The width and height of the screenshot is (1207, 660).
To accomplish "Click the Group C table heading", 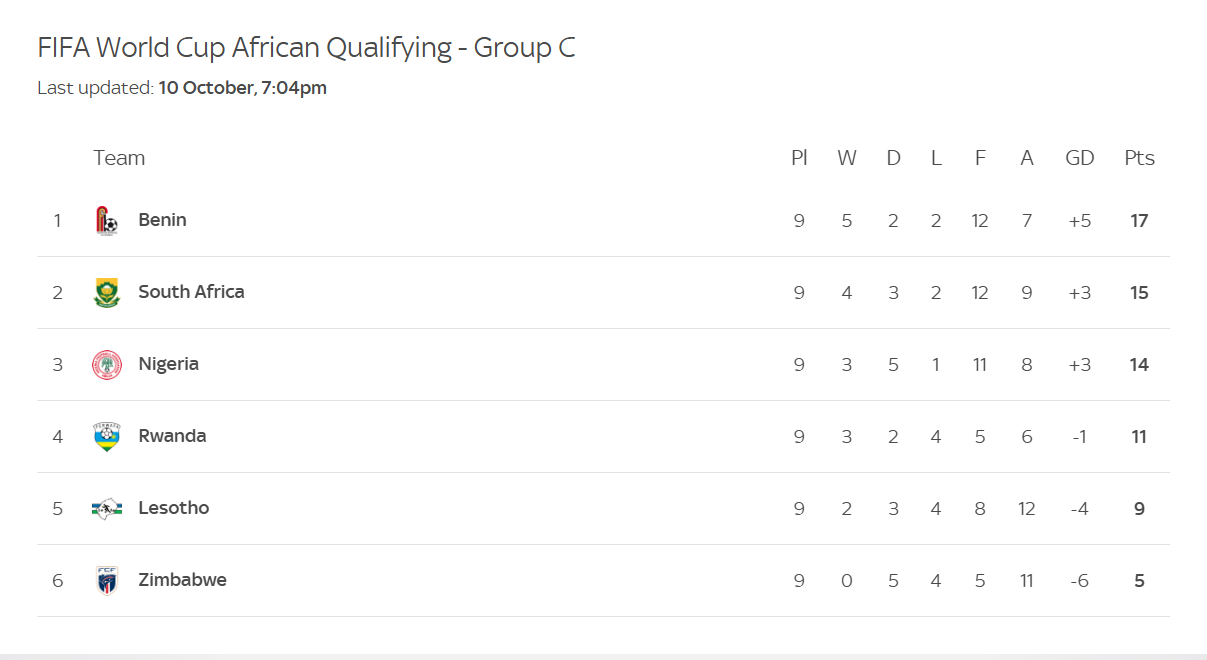I will click(306, 48).
